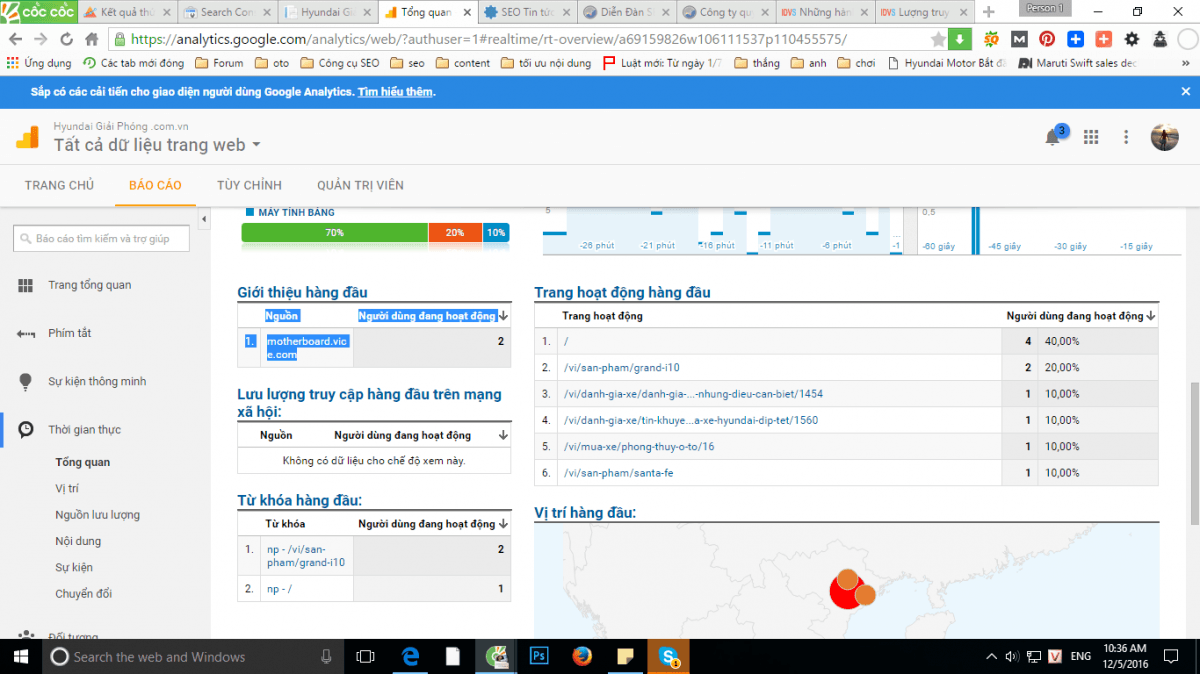Open the Google apps grid icon
The width and height of the screenshot is (1200, 674).
tap(1091, 137)
